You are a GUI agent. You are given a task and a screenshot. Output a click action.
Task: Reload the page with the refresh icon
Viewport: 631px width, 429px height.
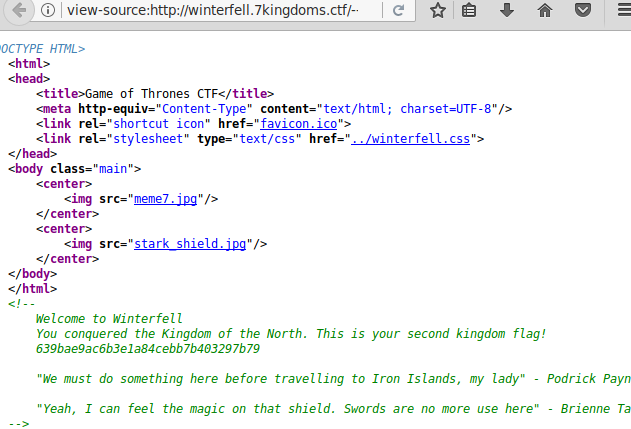click(x=398, y=10)
